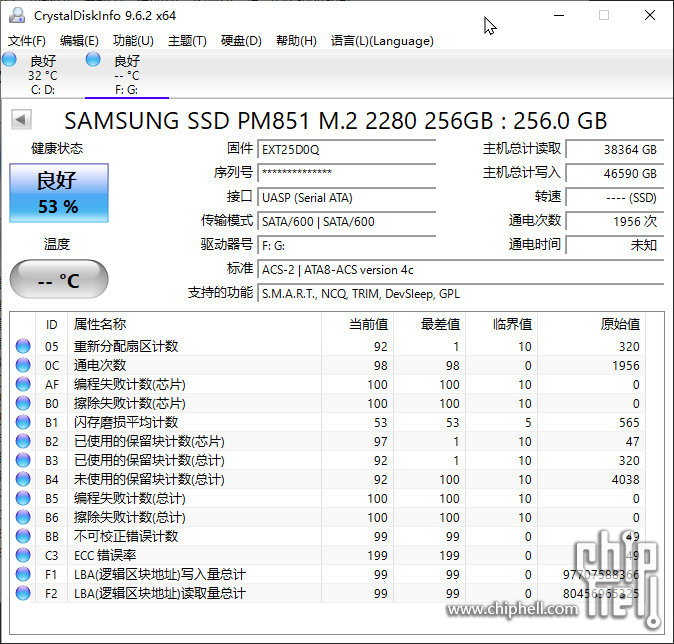Image resolution: width=674 pixels, height=644 pixels.
Task: Click status orb for attribute 0C
Action: click(x=23, y=365)
